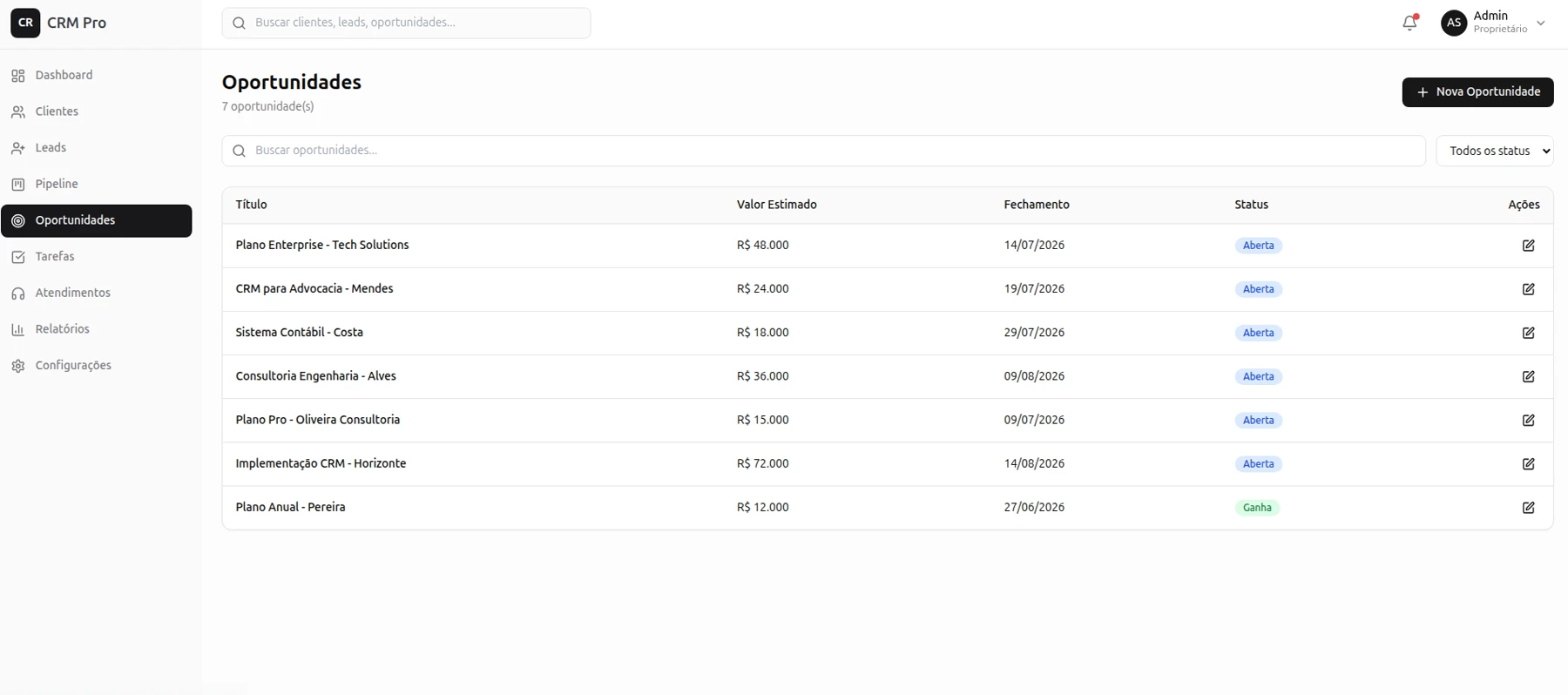Select title Plano Enterprise - Tech Solutions
The height and width of the screenshot is (695, 1568).
coord(321,246)
